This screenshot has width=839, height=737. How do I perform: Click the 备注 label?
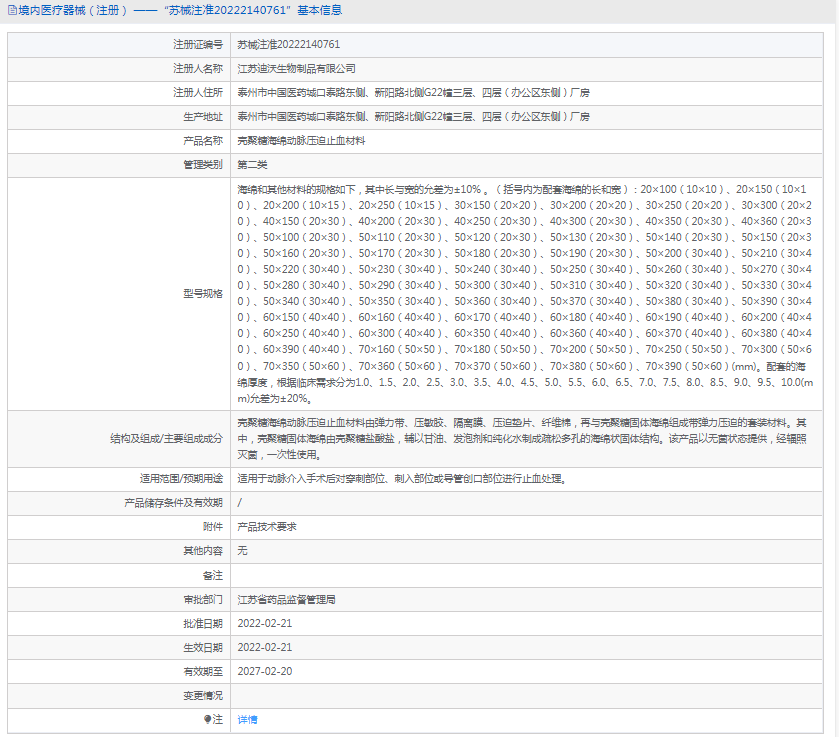(213, 575)
